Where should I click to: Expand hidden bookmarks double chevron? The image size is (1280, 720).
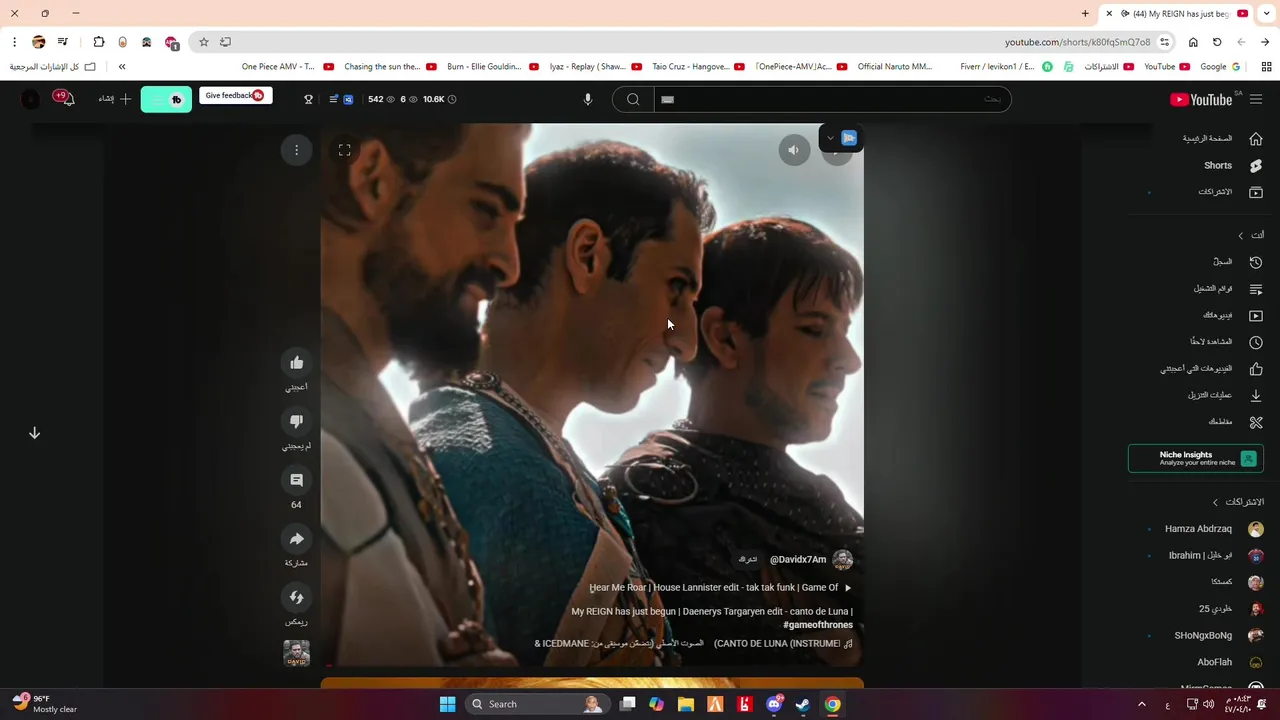122,67
